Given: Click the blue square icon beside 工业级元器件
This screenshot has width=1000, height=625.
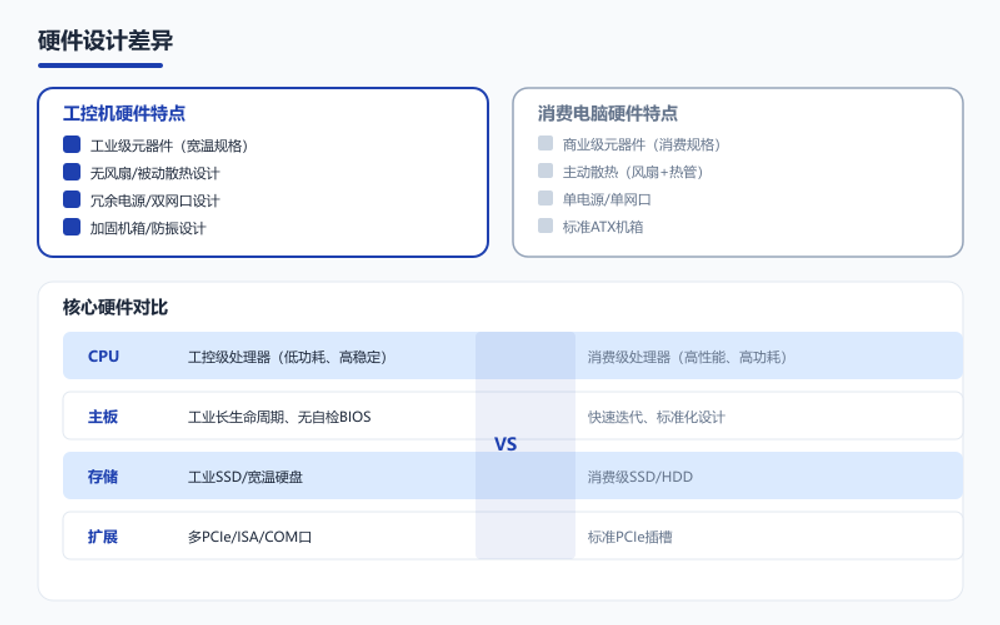Looking at the screenshot, I should (70, 143).
